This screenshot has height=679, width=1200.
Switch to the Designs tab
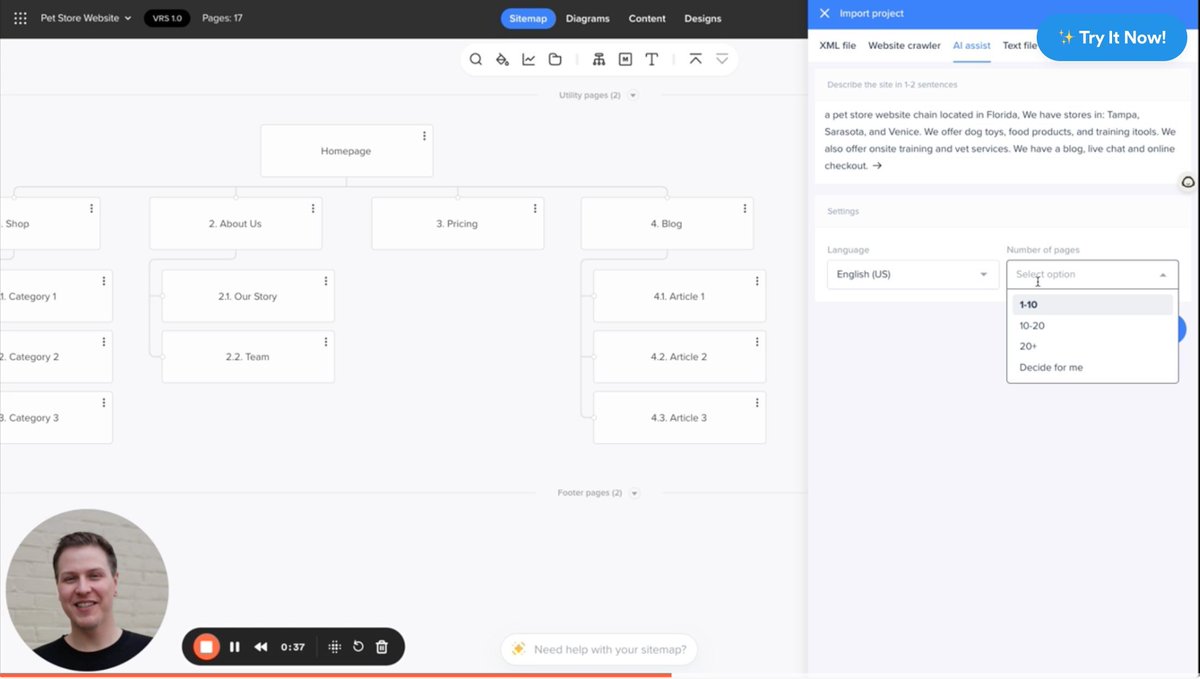click(703, 18)
